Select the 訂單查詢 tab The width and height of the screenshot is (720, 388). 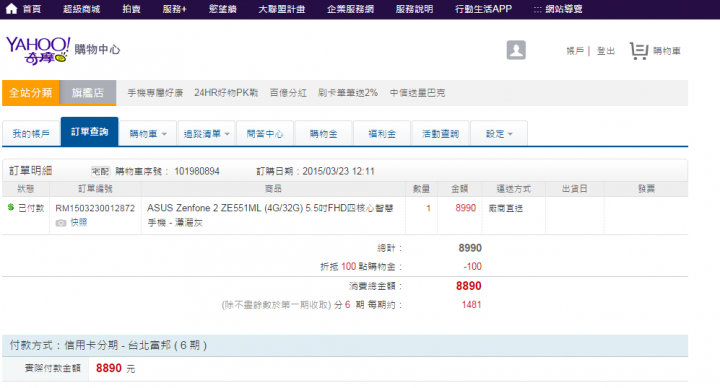(90, 132)
